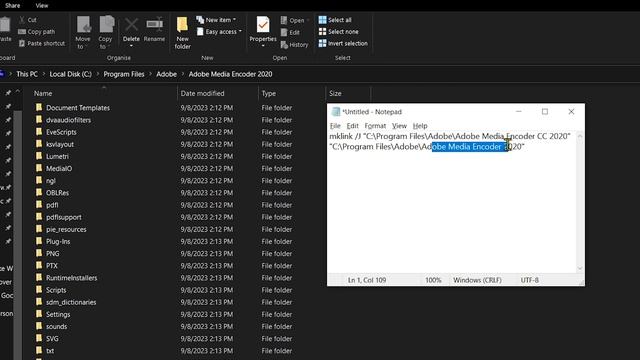Open the Copy to ribbon dropdown
Screen dimensions: 640x360
105,33
